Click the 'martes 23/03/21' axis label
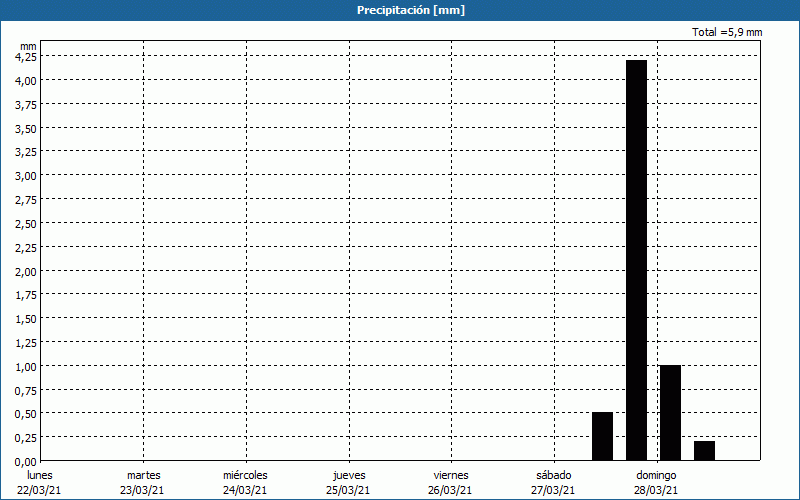This screenshot has width=800, height=500. pyautogui.click(x=142, y=483)
